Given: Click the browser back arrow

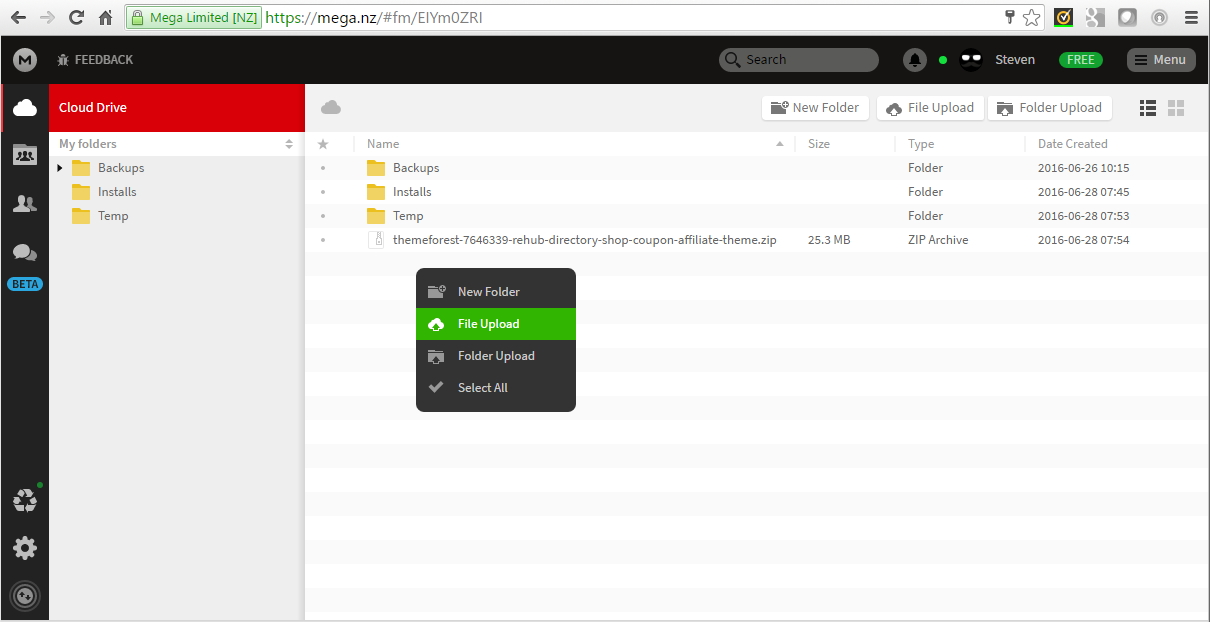Looking at the screenshot, I should 18,17.
